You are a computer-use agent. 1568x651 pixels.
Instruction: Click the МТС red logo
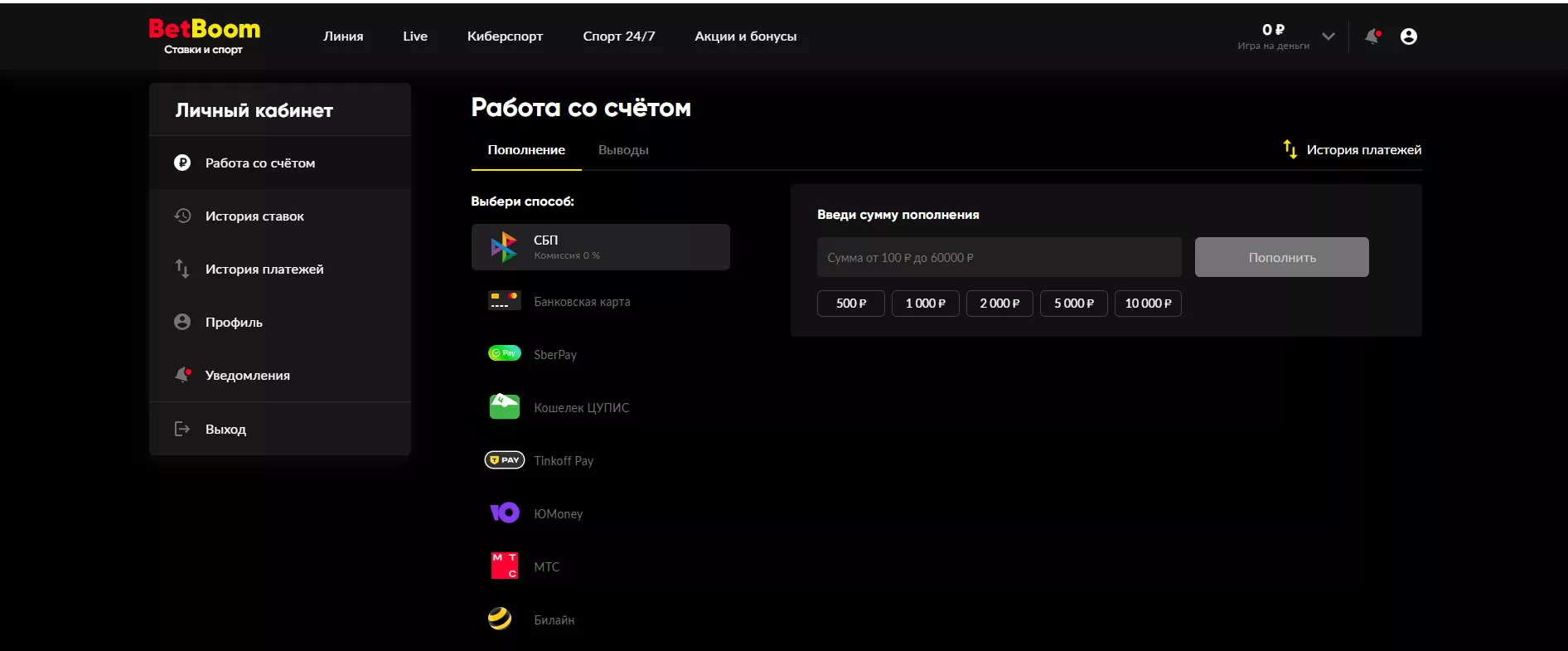504,566
